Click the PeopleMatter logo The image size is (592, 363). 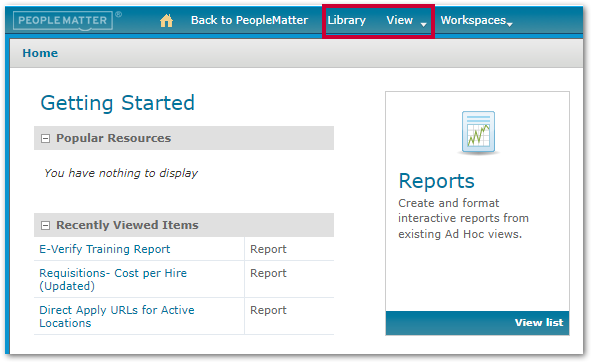pyautogui.click(x=63, y=20)
